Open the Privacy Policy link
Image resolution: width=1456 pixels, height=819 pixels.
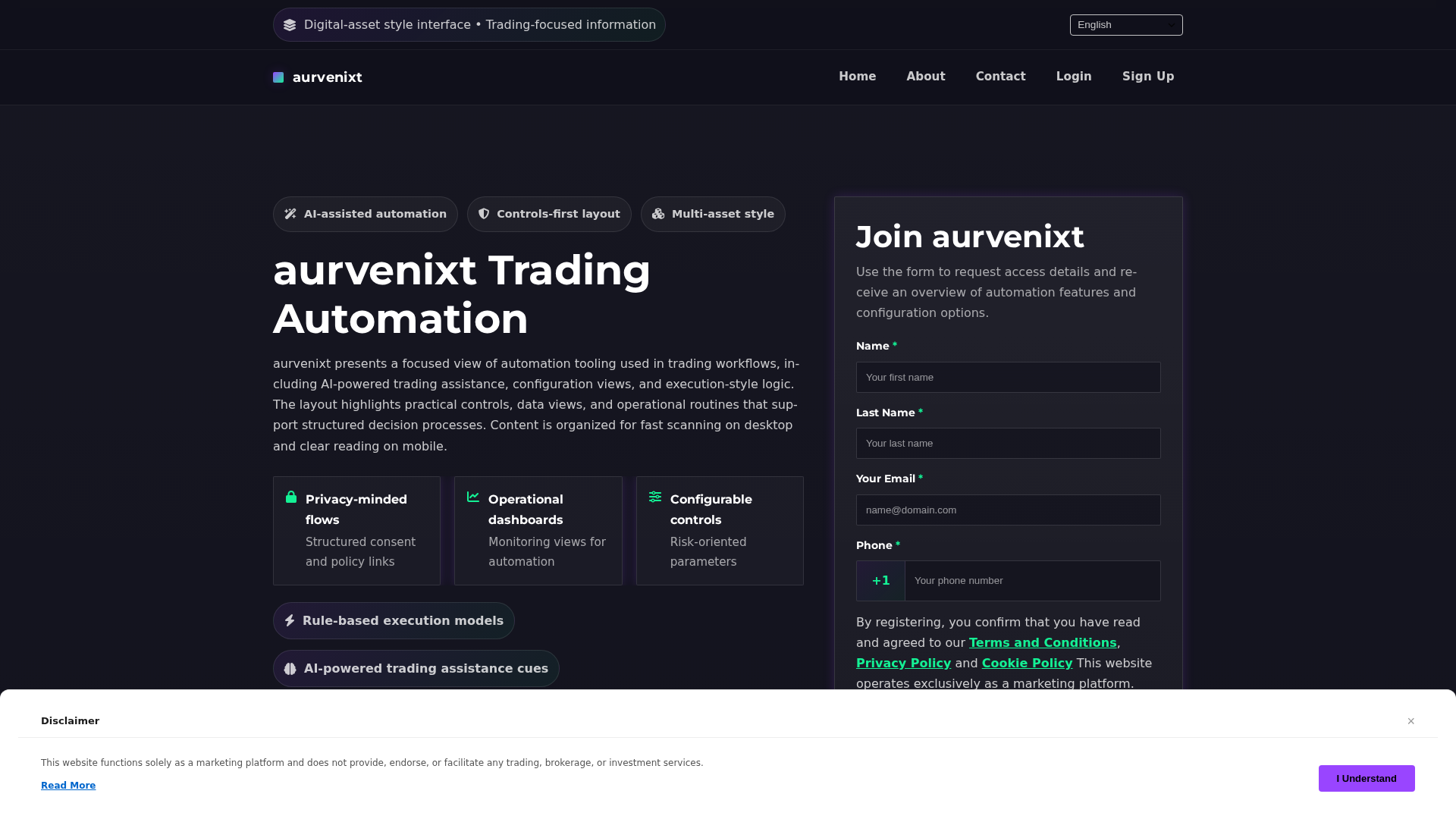[x=903, y=664]
